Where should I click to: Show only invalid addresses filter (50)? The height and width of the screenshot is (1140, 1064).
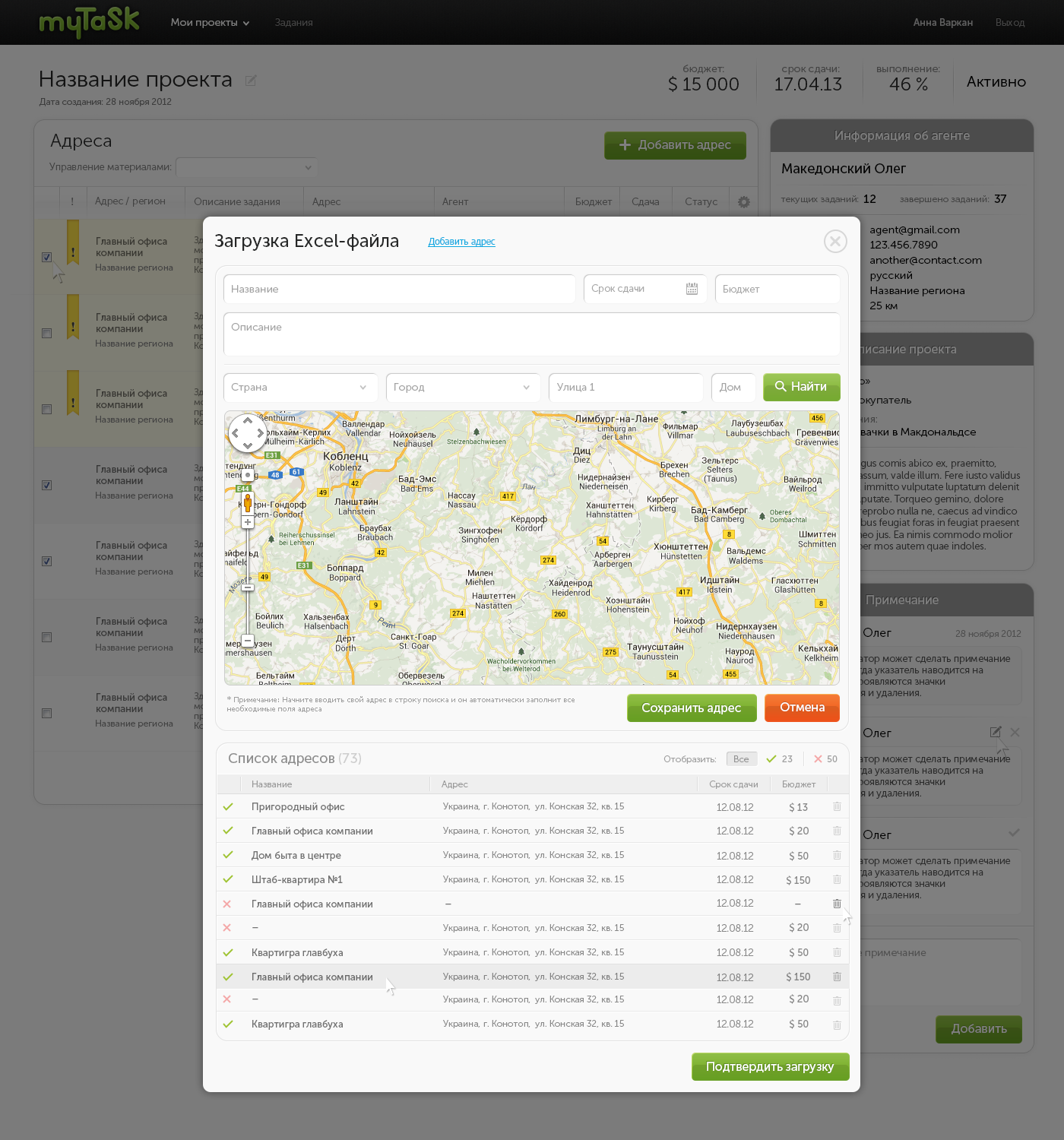pos(825,759)
